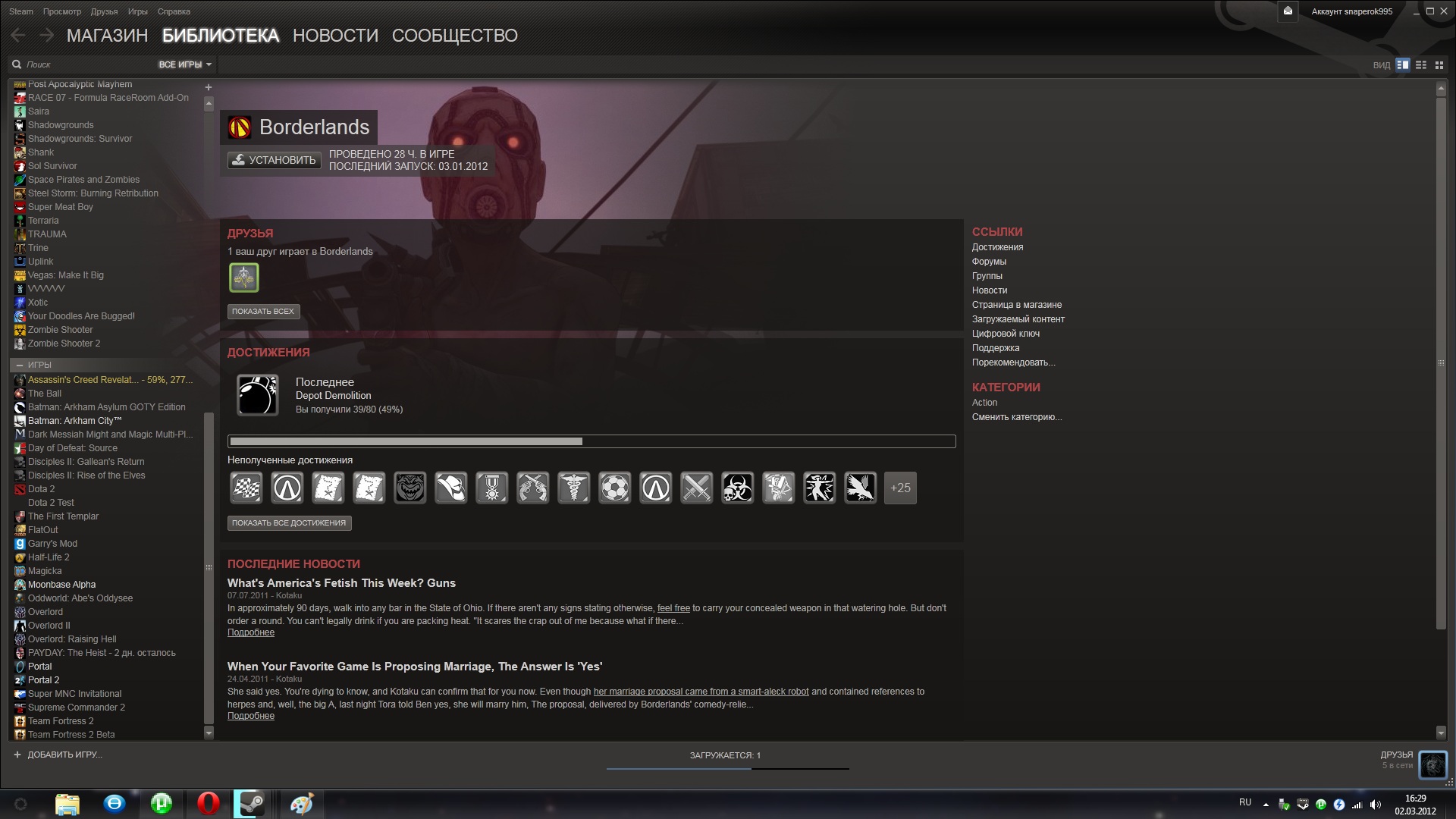
Task: Open the Игры menu
Action: 137,11
